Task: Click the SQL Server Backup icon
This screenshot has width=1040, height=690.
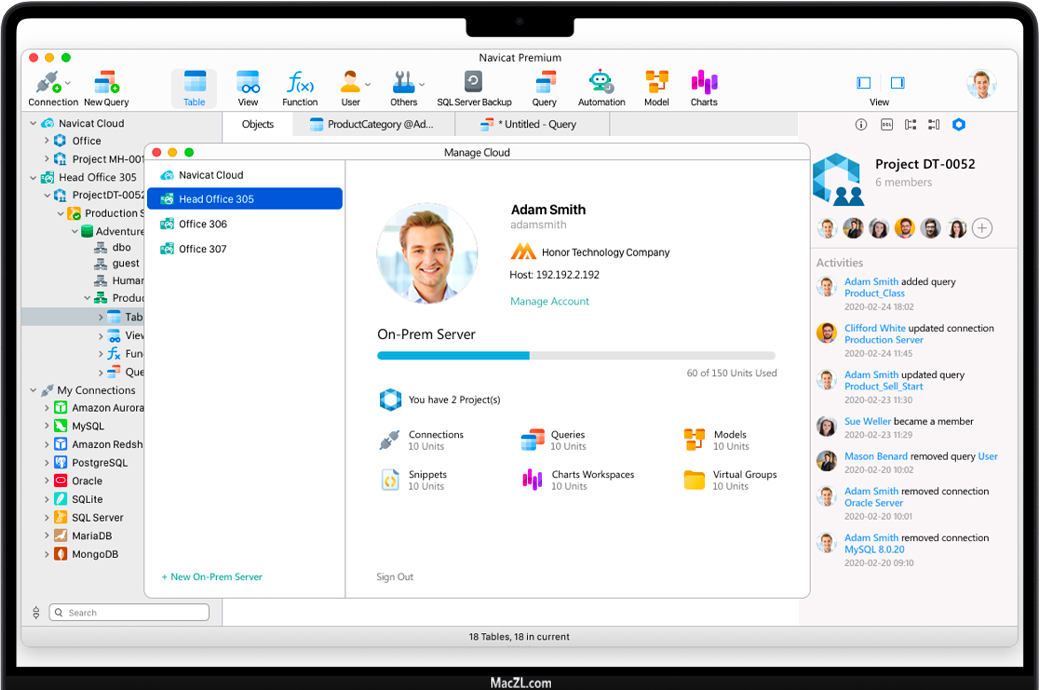Action: (474, 84)
